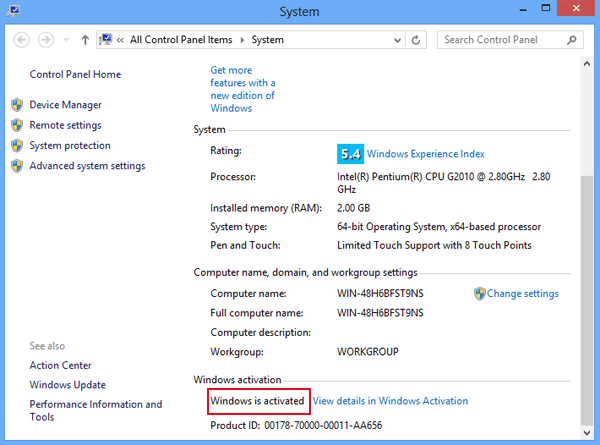This screenshot has width=600, height=445.
Task: Expand the address bar history dropdown
Action: point(398,40)
